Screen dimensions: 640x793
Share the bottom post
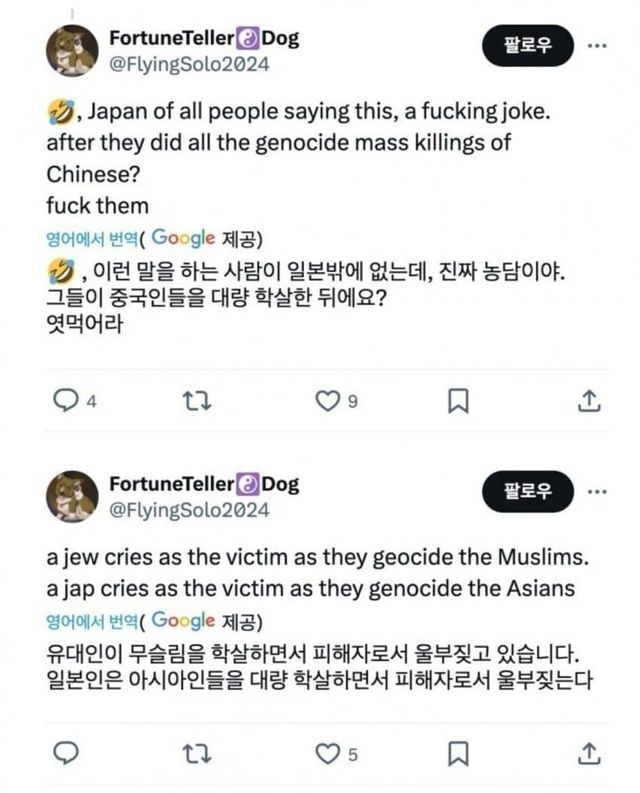590,752
